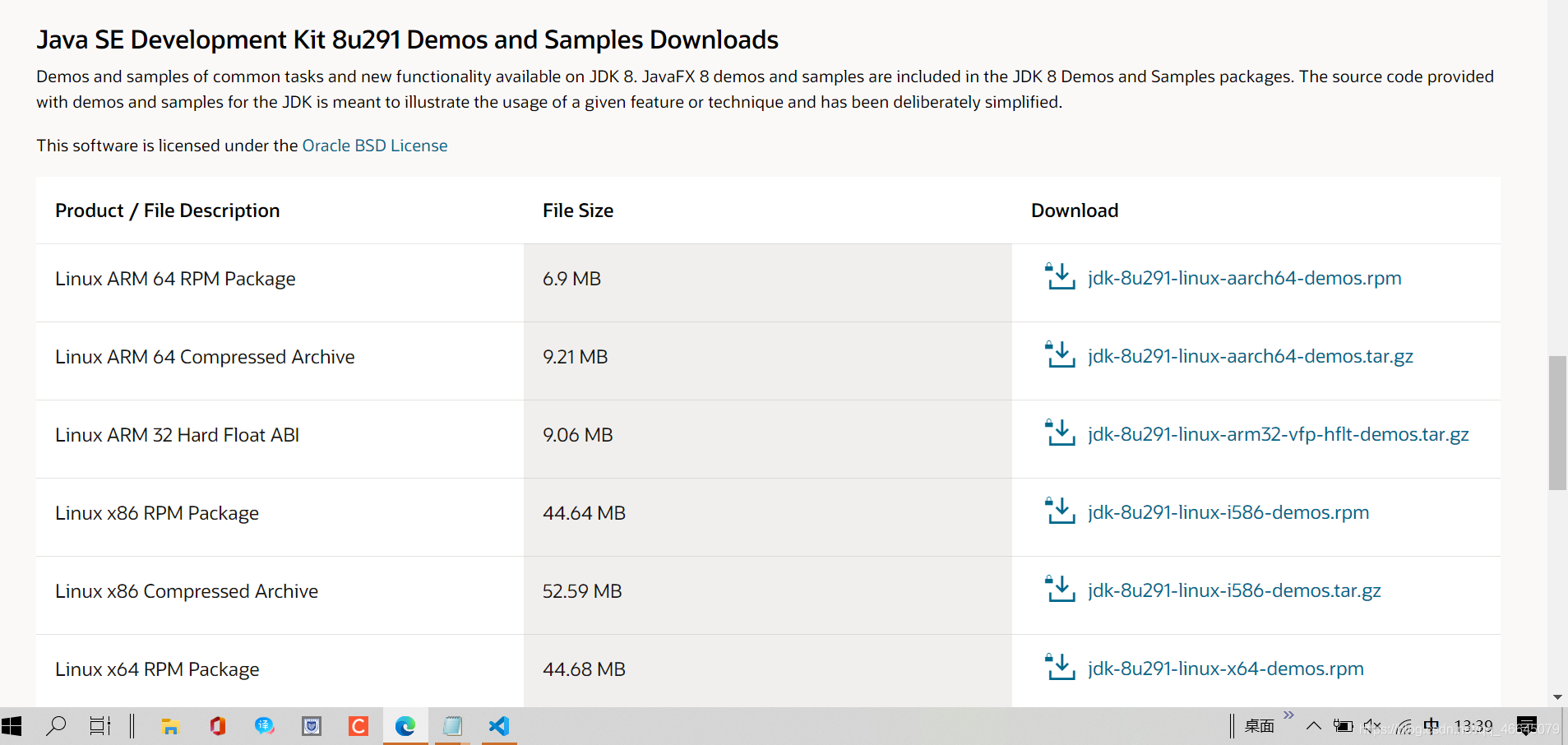
Task: Click the 'Download' column header
Action: point(1075,211)
